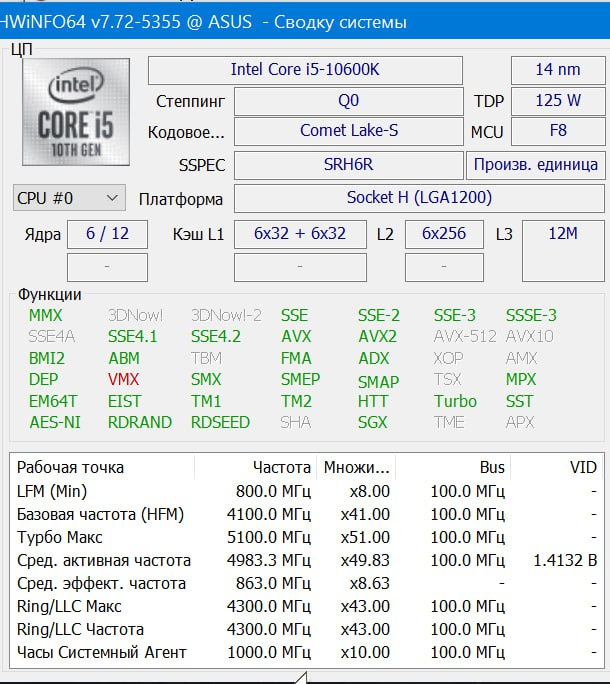Screen dimensions: 610x684
Task: Select the MPX feature label
Action: click(521, 379)
